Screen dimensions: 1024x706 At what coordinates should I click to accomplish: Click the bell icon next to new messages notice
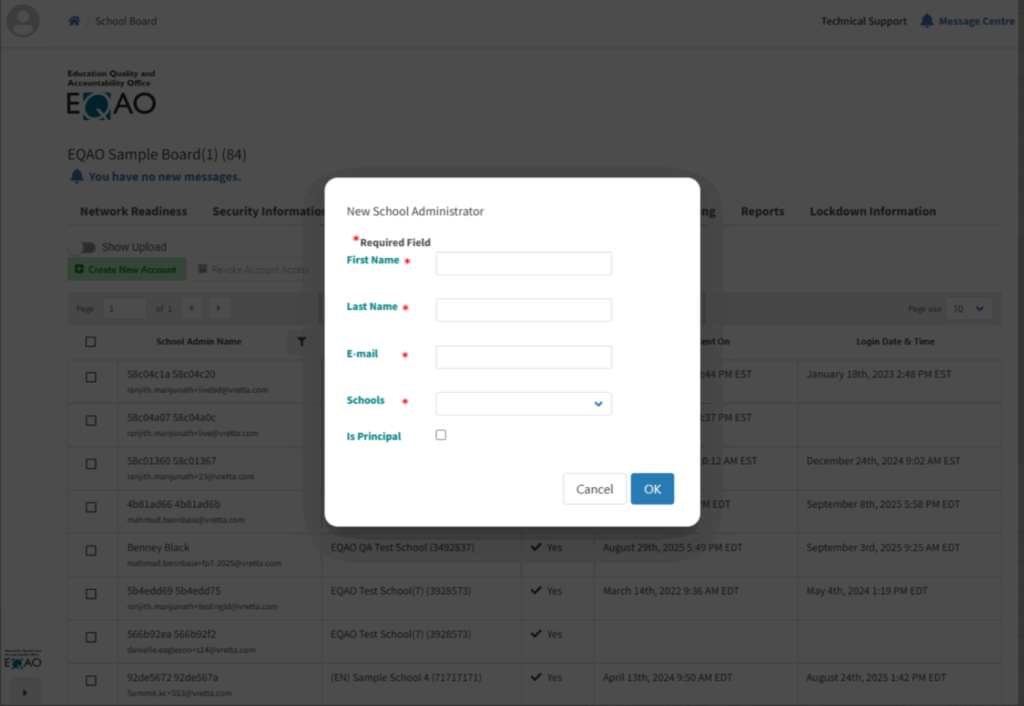pos(76,177)
